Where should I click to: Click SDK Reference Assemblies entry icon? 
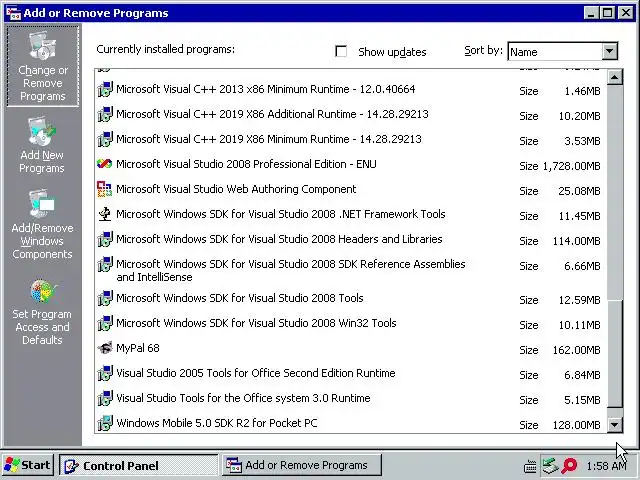click(105, 264)
